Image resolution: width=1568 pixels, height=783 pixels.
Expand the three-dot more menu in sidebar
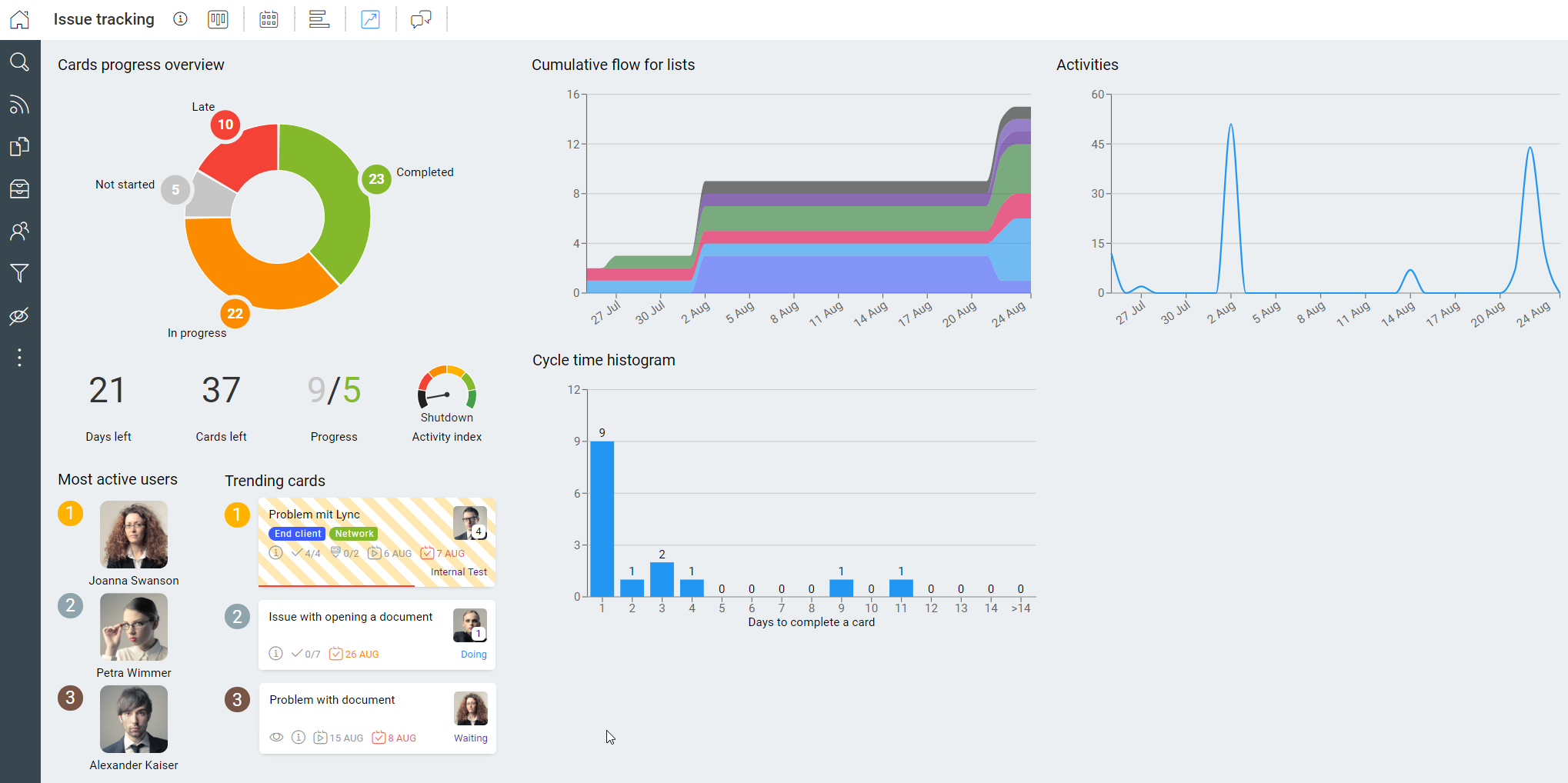[x=20, y=358]
